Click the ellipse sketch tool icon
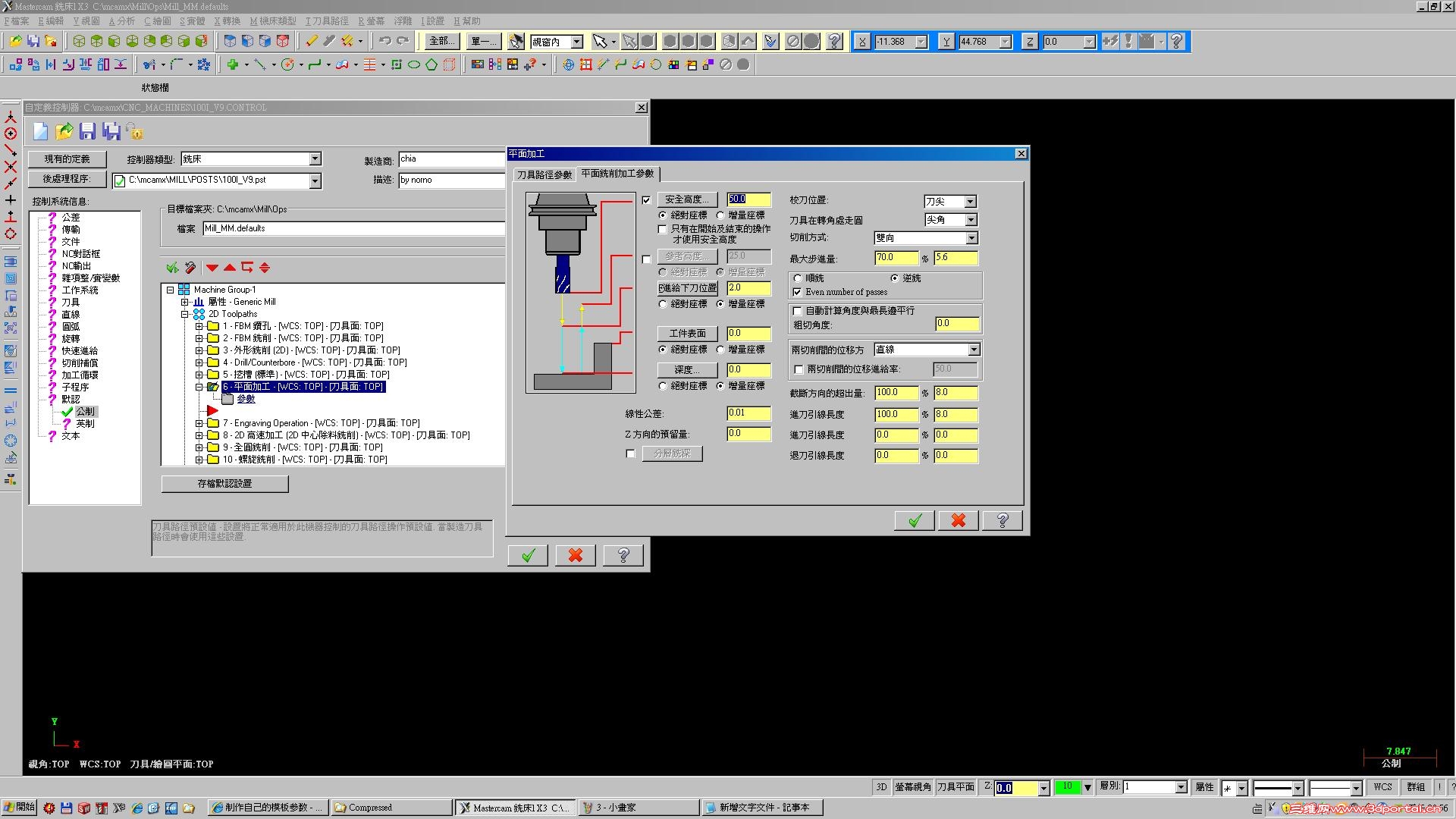The image size is (1456, 819). click(x=414, y=64)
